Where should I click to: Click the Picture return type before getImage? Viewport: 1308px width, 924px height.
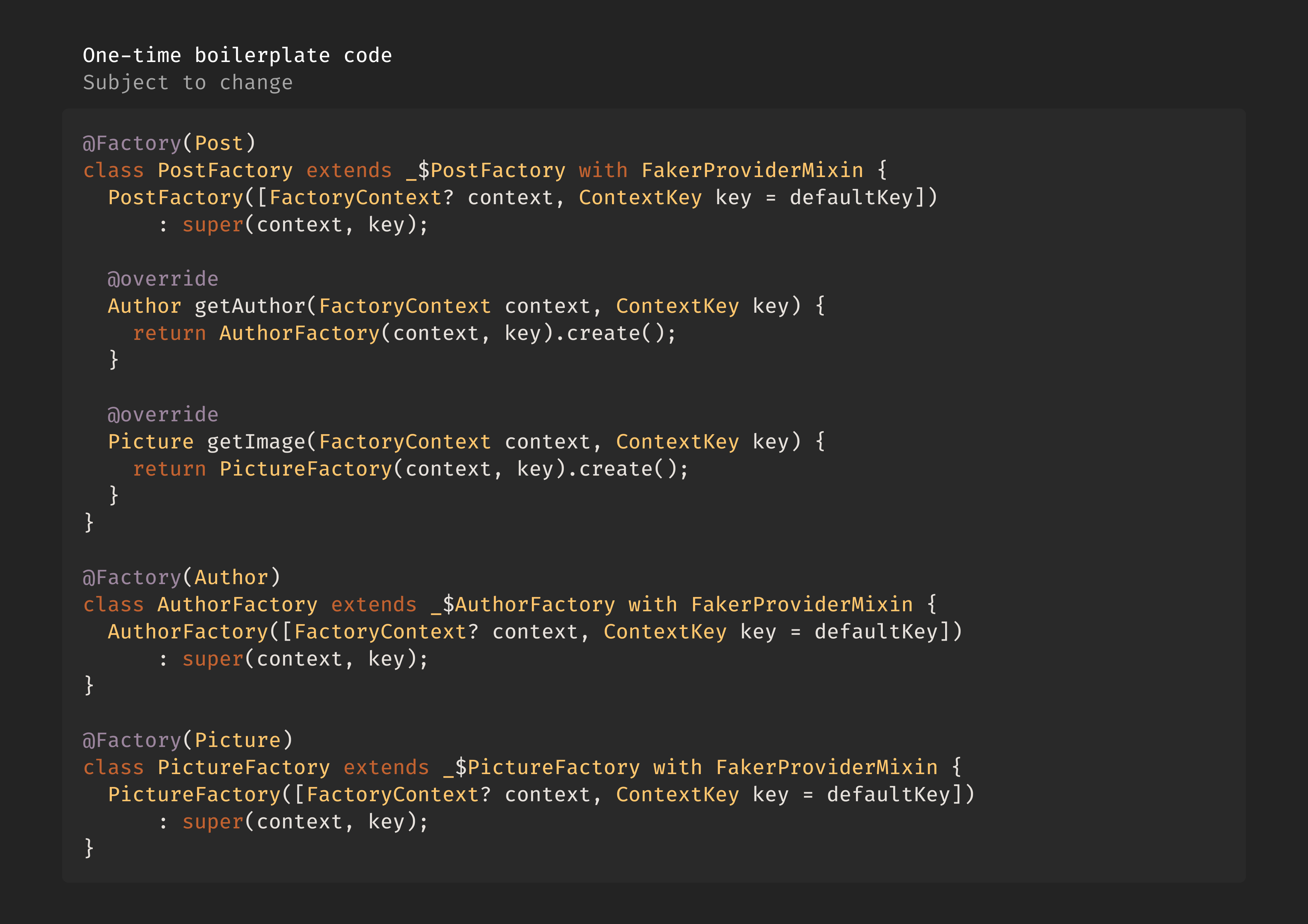[150, 442]
